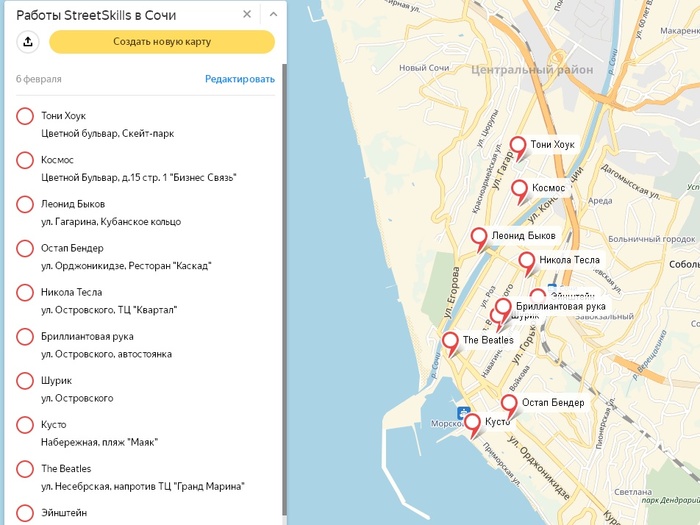Open The Beatles list entry title

point(66,469)
